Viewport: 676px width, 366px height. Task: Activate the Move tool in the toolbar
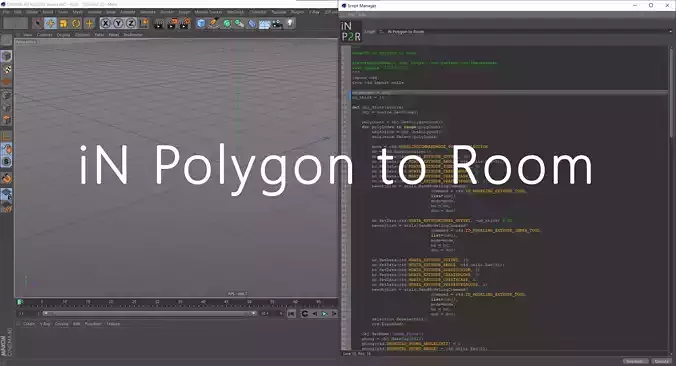50,23
